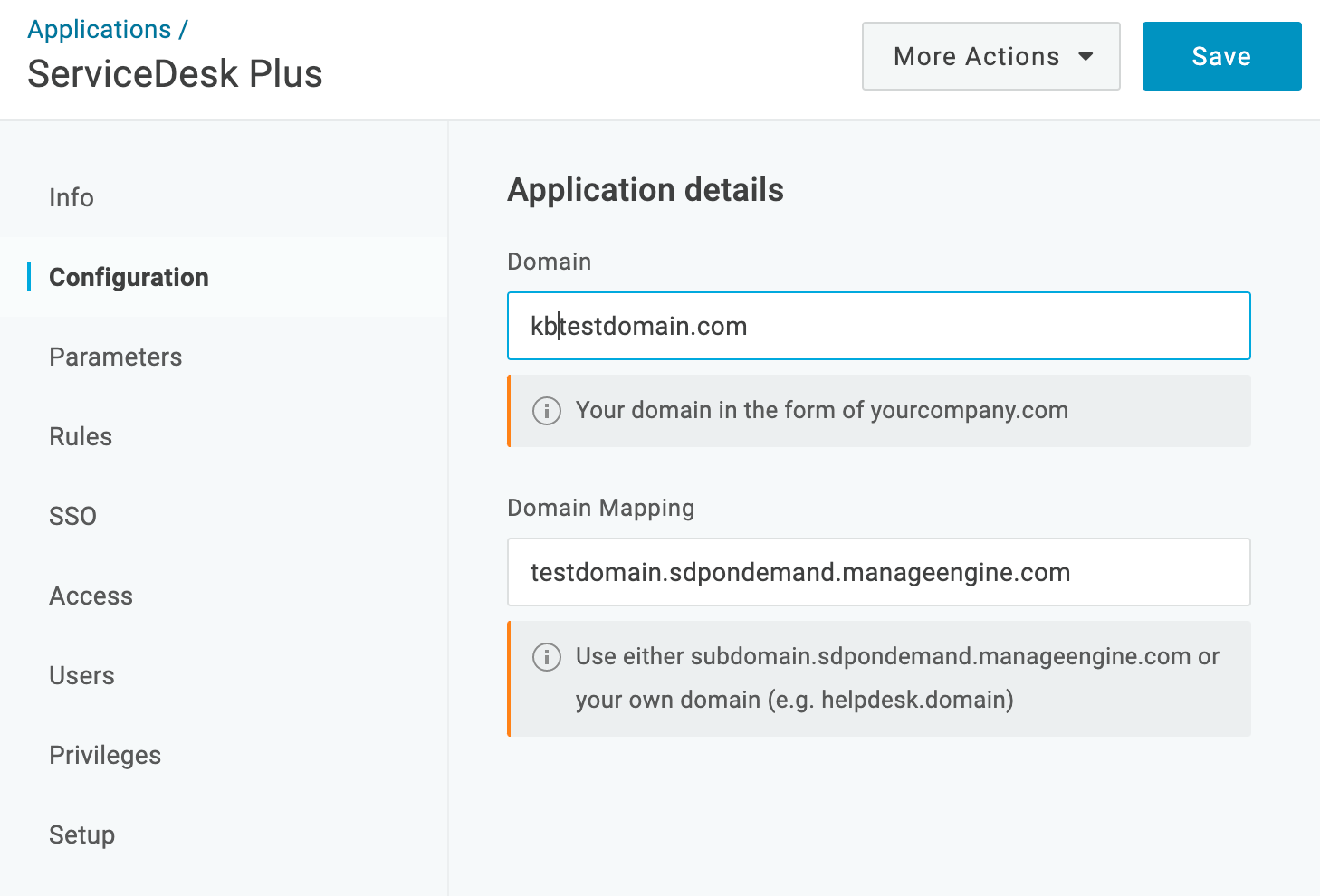
Task: Expand More Actions menu options
Action: click(990, 56)
